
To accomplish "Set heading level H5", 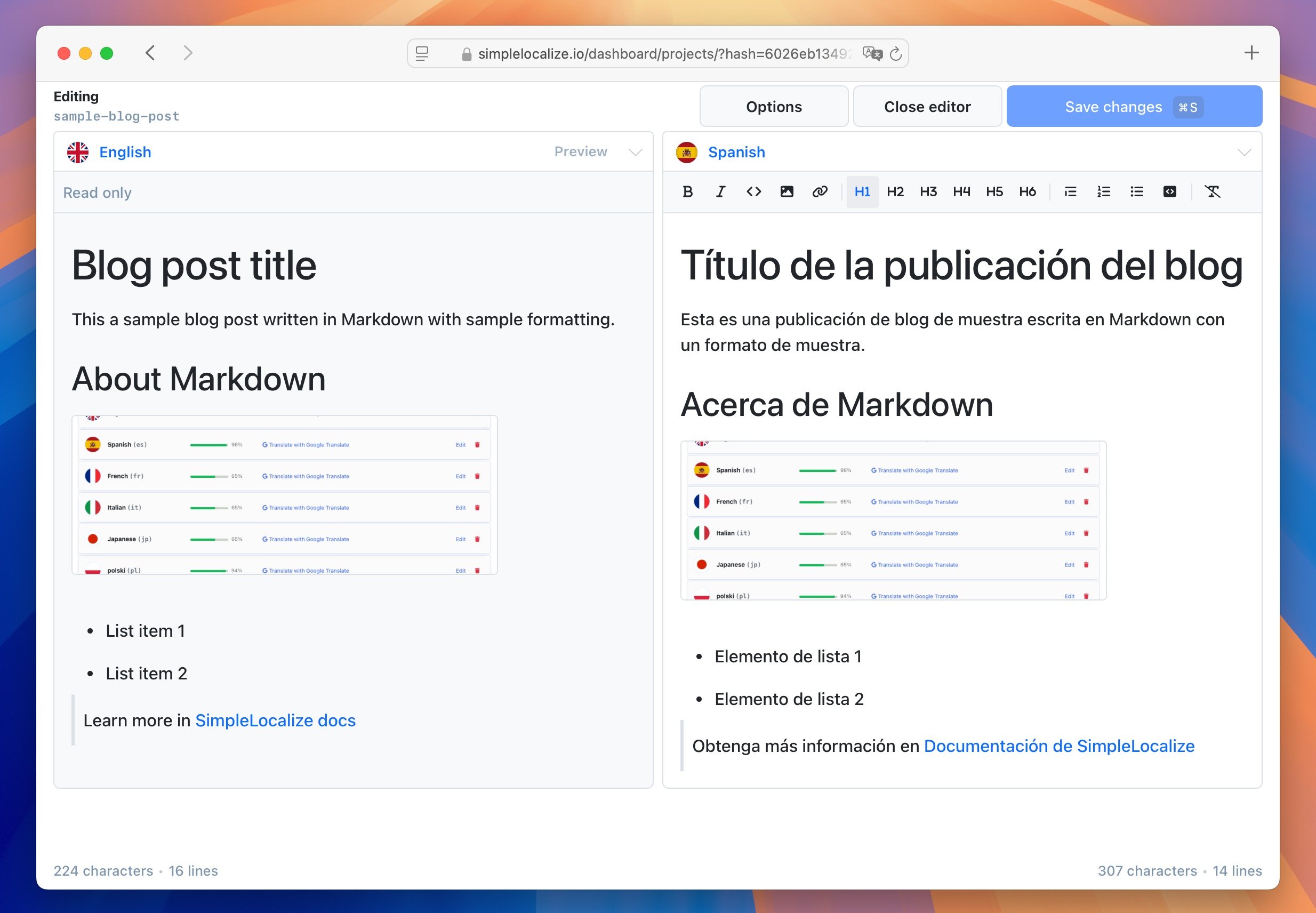I will pyautogui.click(x=994, y=191).
